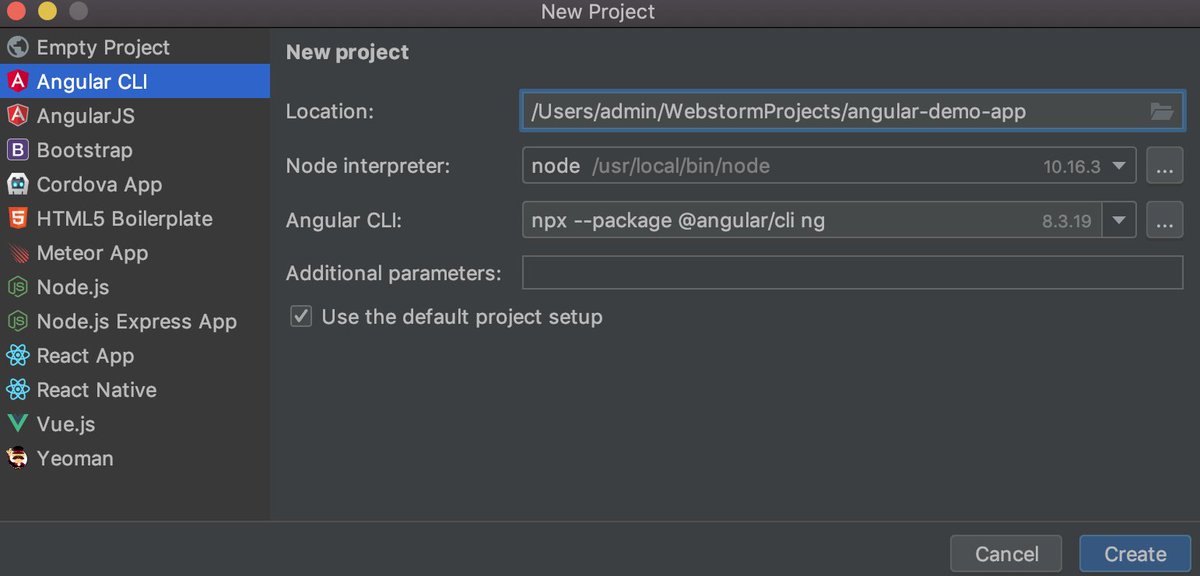
Task: Pick Yeoman project type
Action: 135,458
